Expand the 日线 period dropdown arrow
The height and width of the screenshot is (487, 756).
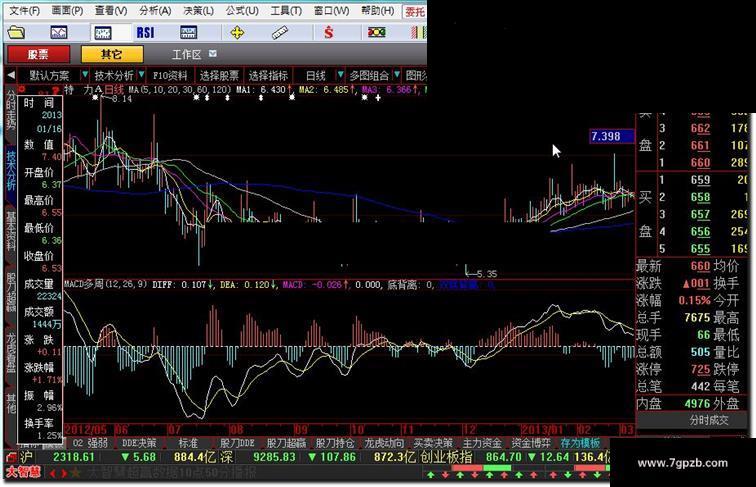(x=340, y=75)
